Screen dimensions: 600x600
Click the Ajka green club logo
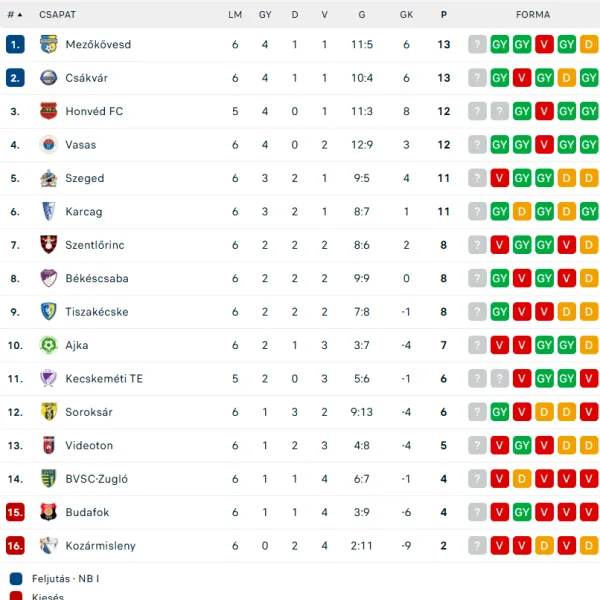49,345
